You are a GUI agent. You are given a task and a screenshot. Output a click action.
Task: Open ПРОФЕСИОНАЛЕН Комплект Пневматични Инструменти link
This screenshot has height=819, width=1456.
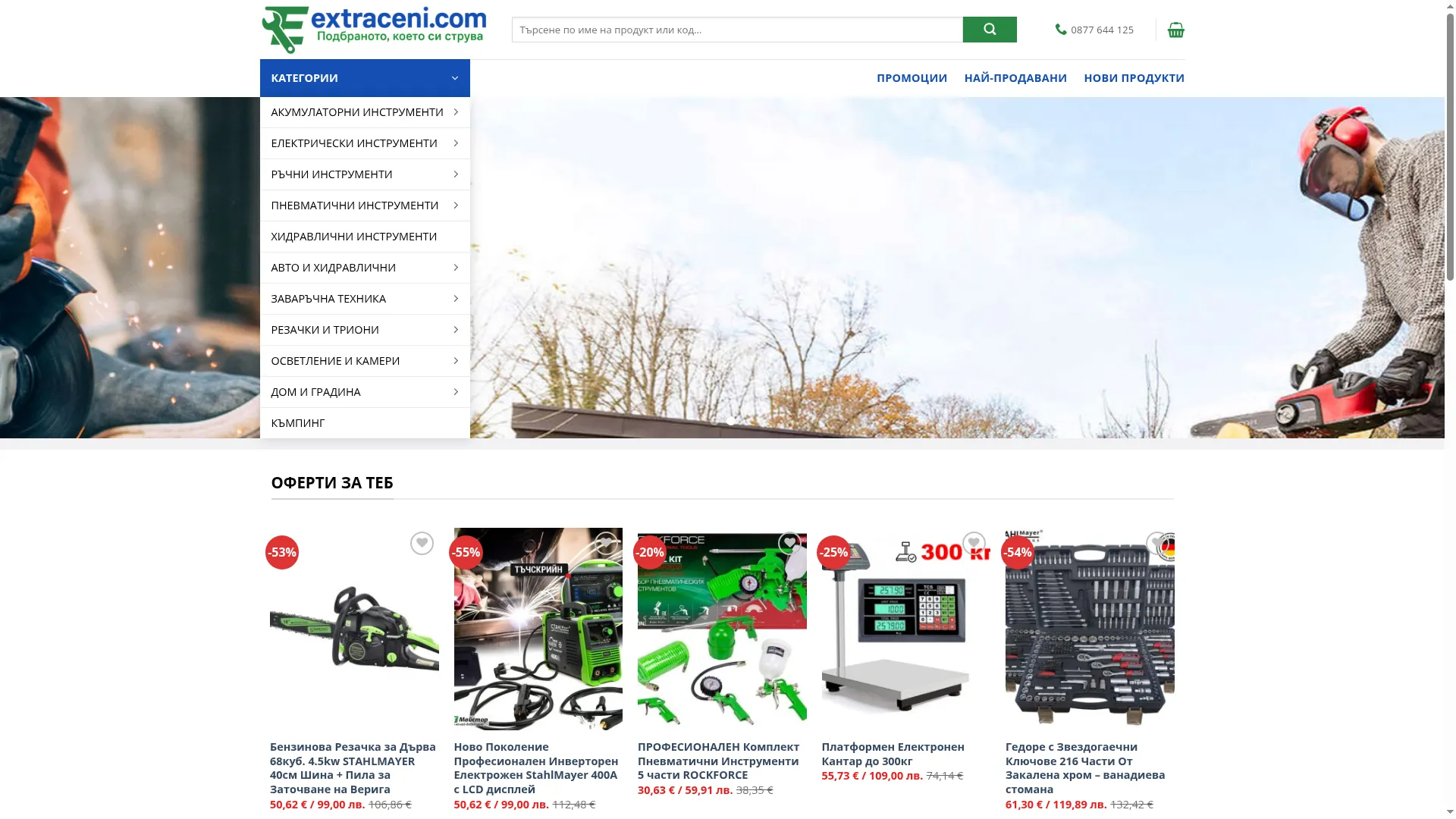pos(718,761)
